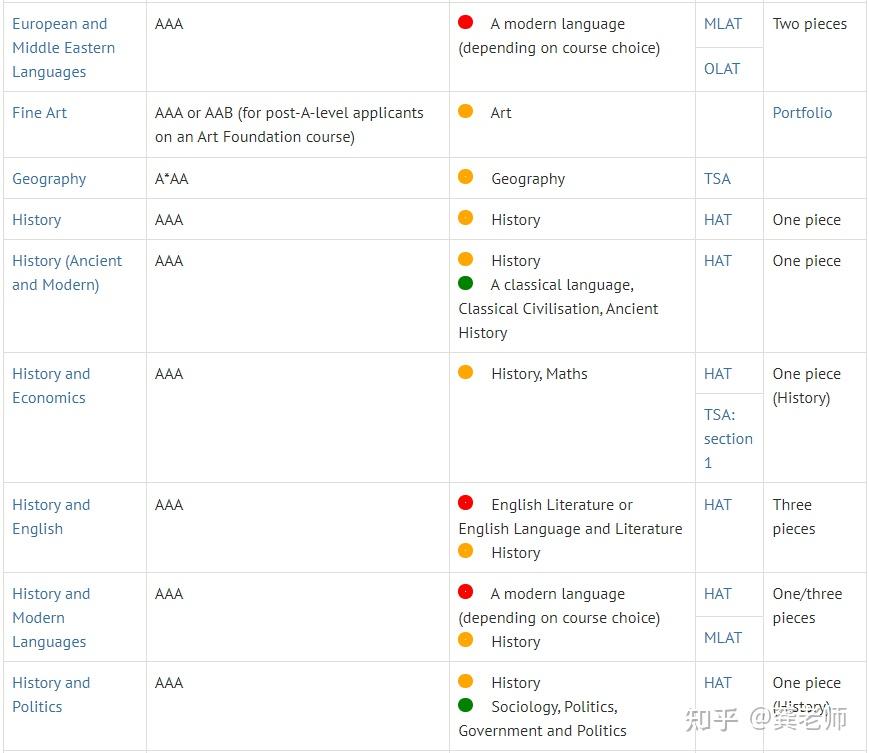Open the Portfolio link for Fine Art
This screenshot has height=753, width=869.
tap(802, 113)
